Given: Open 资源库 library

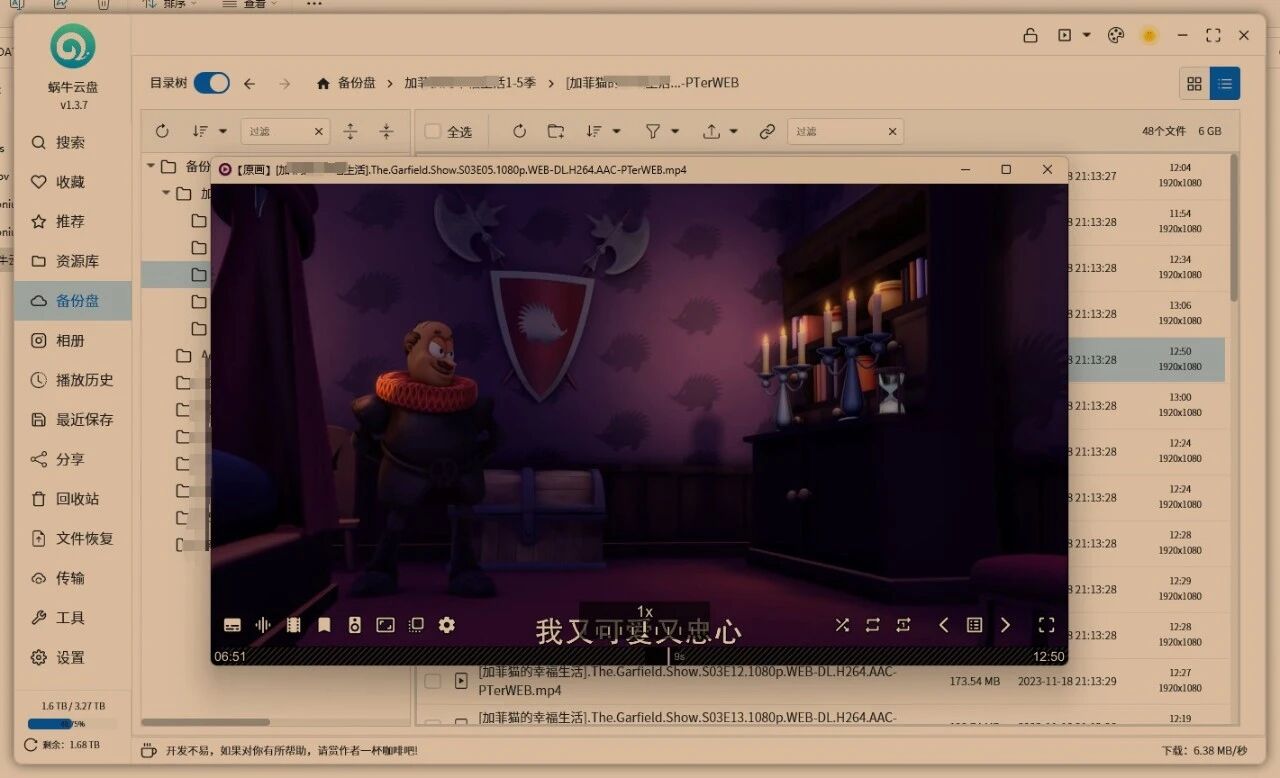Looking at the screenshot, I should click(72, 261).
